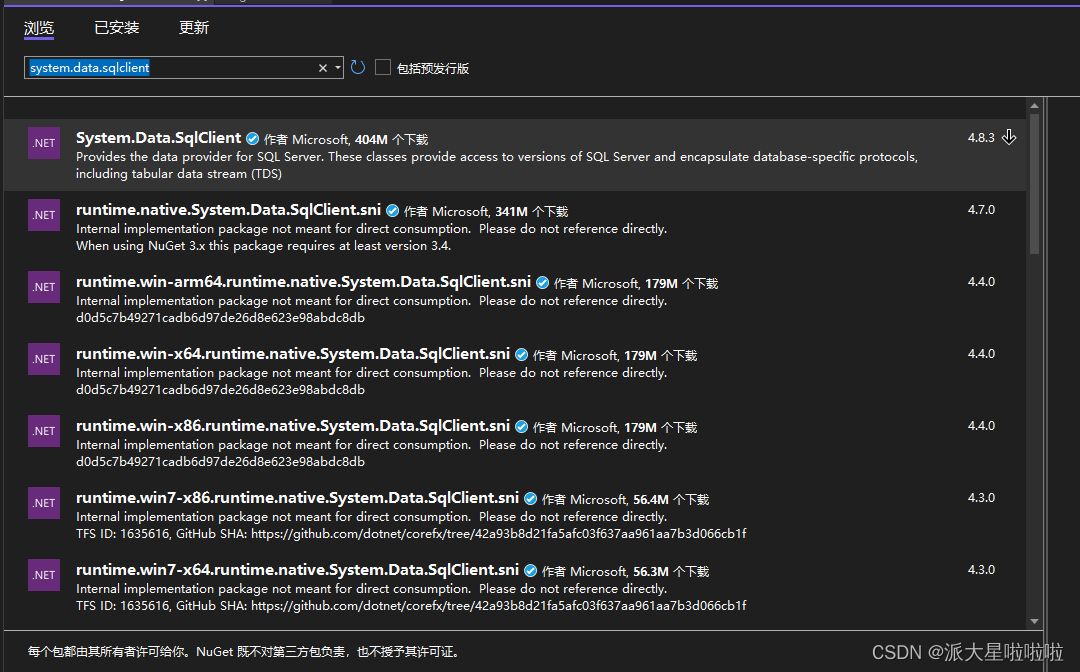The height and width of the screenshot is (672, 1080).
Task: Clear the search text using the X icon
Action: point(322,67)
